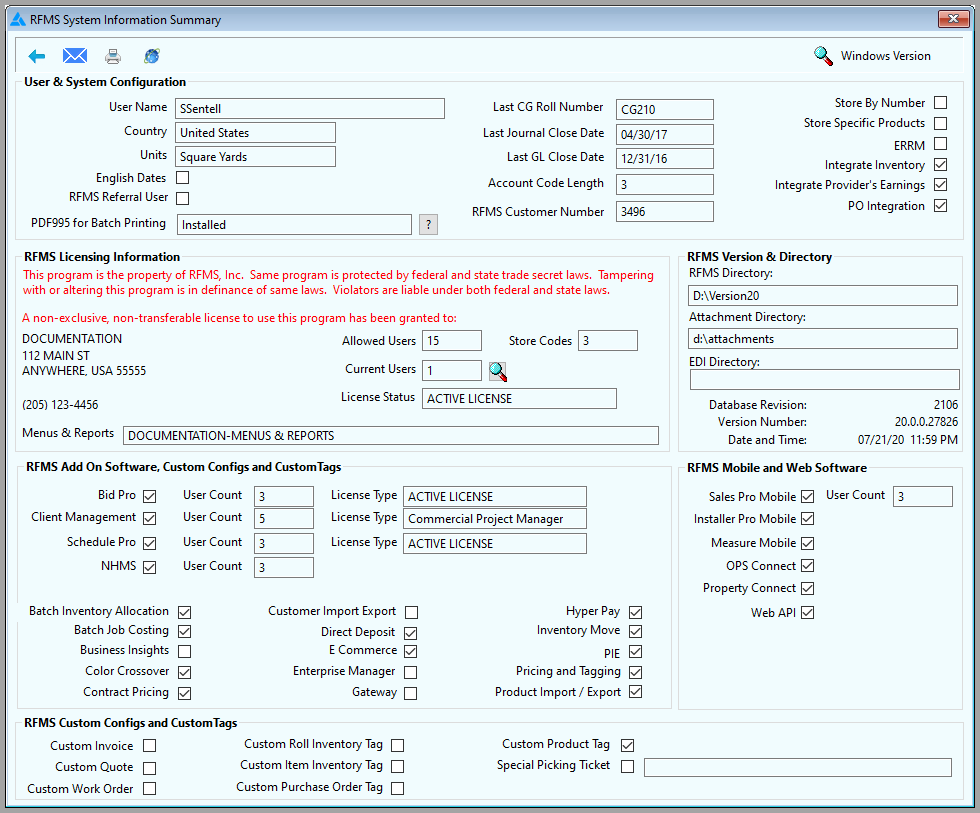Toggle Client Management checkbox
Screen dimensions: 980x813
149,518
